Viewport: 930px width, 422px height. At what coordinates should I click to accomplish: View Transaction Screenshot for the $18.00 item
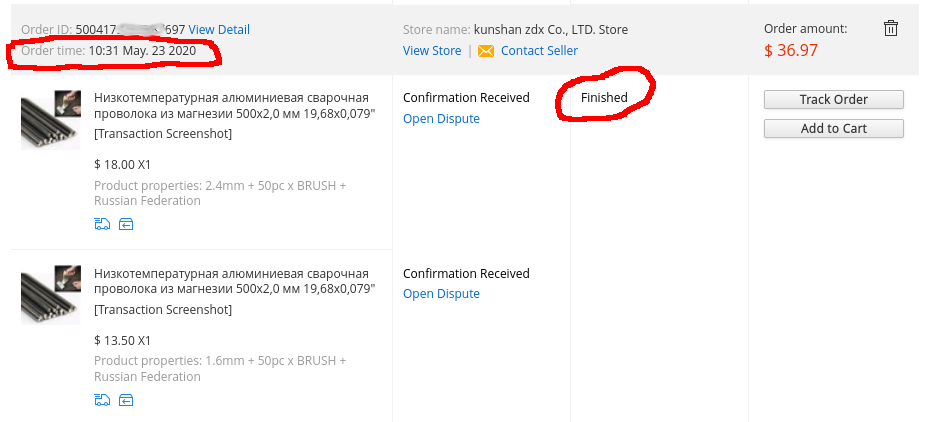click(163, 134)
